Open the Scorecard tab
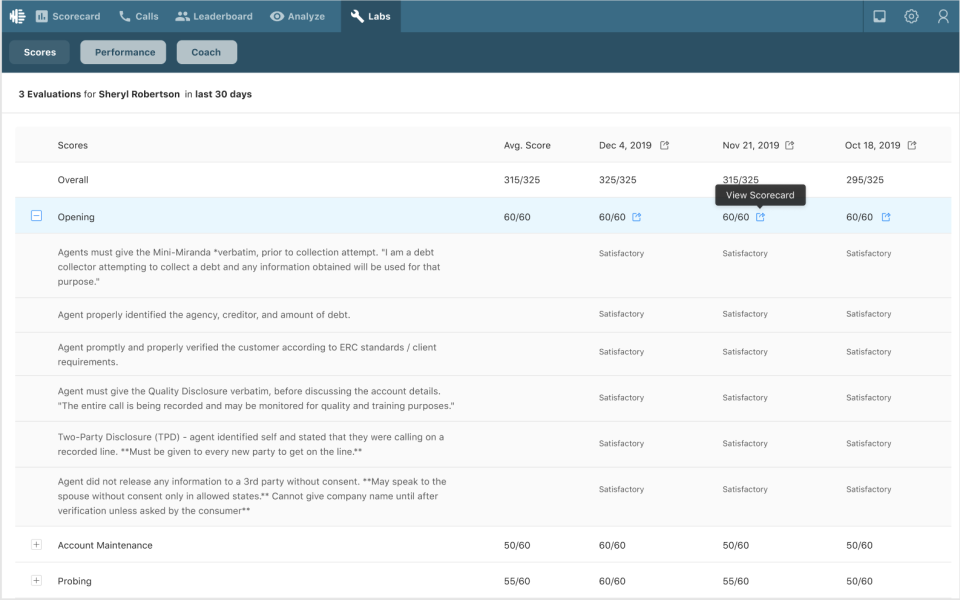The image size is (960, 600). tap(68, 17)
